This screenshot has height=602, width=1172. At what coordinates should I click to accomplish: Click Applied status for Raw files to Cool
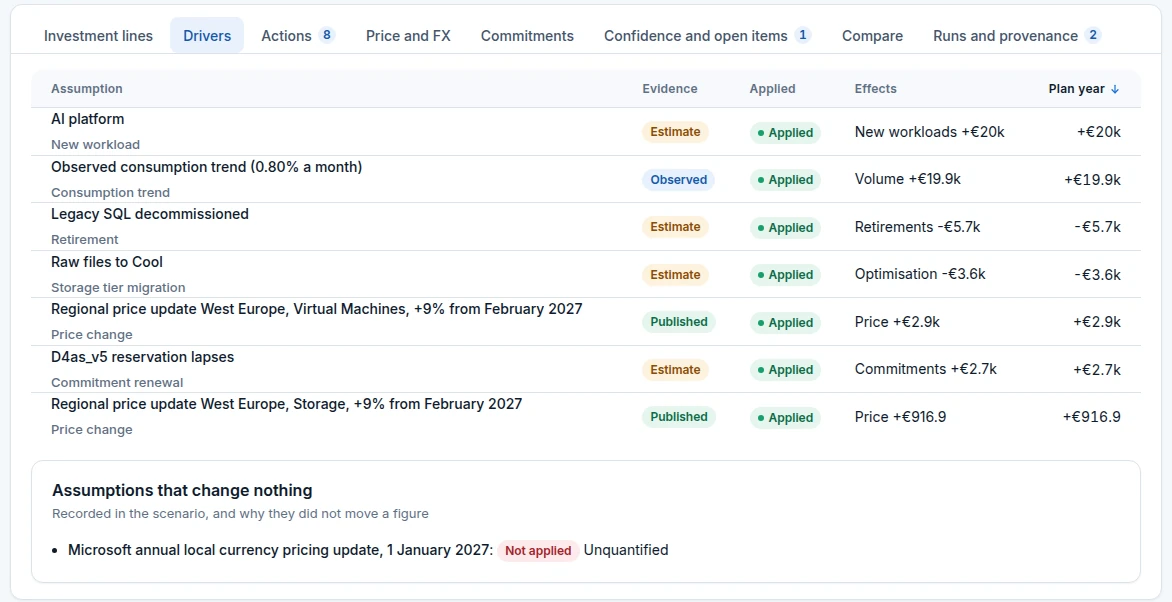[x=785, y=274]
